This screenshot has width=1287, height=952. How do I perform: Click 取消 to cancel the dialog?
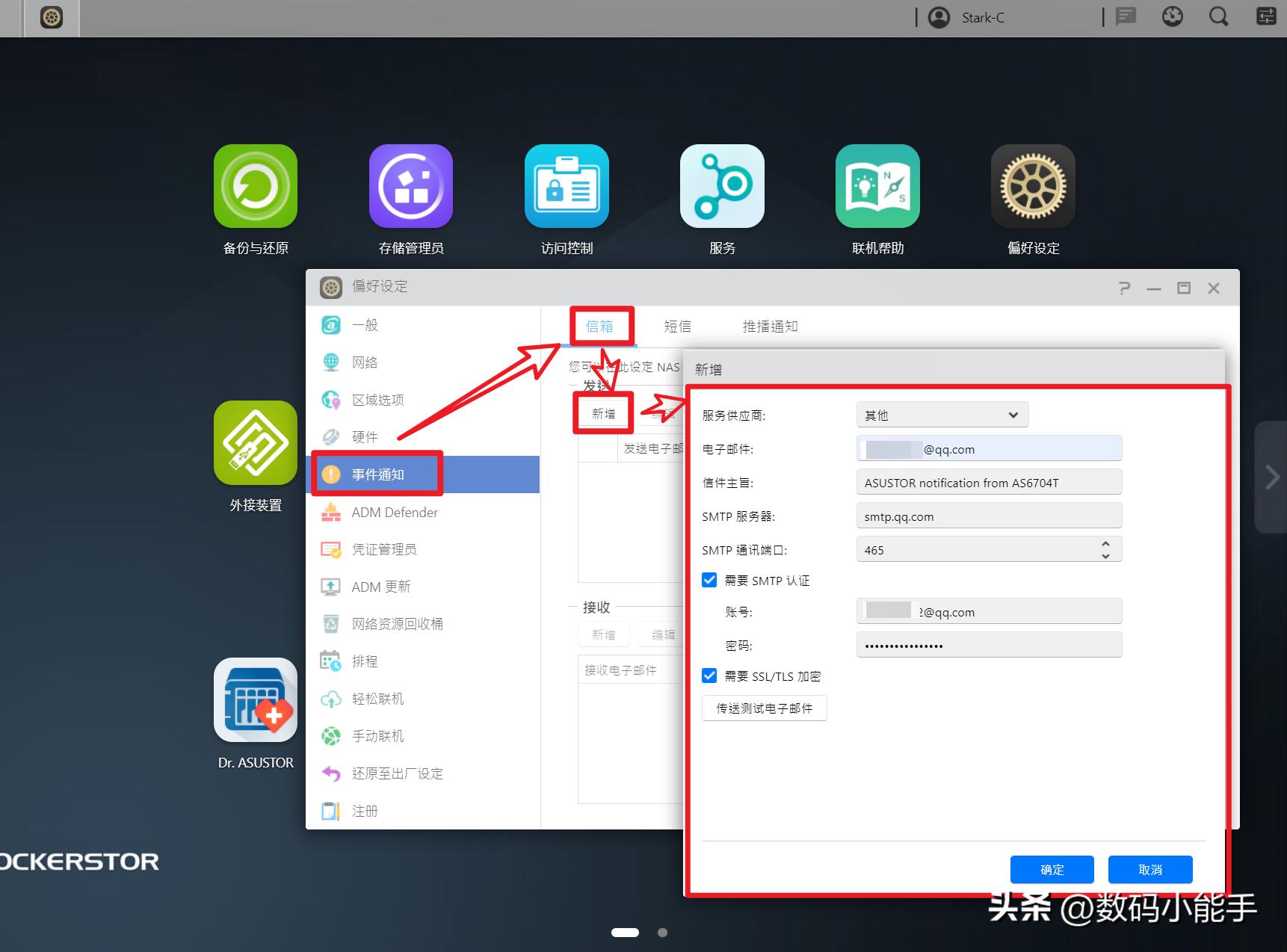(1150, 870)
